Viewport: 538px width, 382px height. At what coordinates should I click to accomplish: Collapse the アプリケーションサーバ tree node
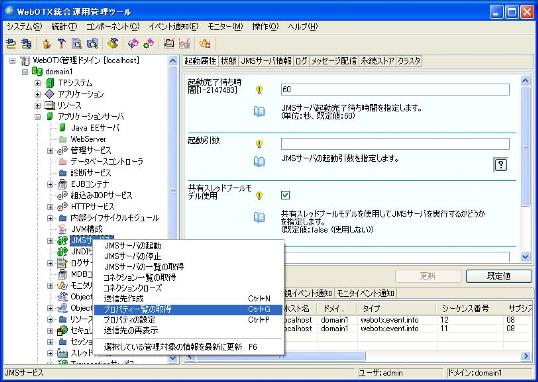pos(38,117)
